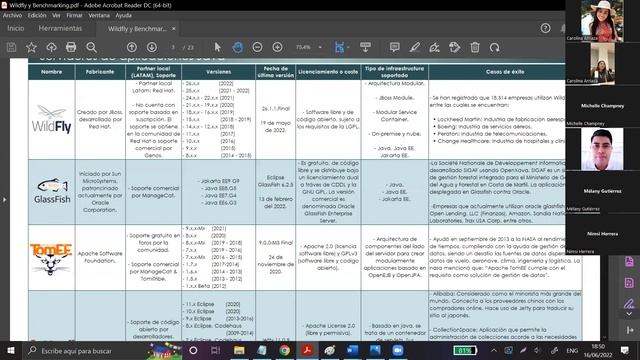640x360 pixels.
Task: Click the trash delete icon
Action: pyautogui.click(x=475, y=47)
